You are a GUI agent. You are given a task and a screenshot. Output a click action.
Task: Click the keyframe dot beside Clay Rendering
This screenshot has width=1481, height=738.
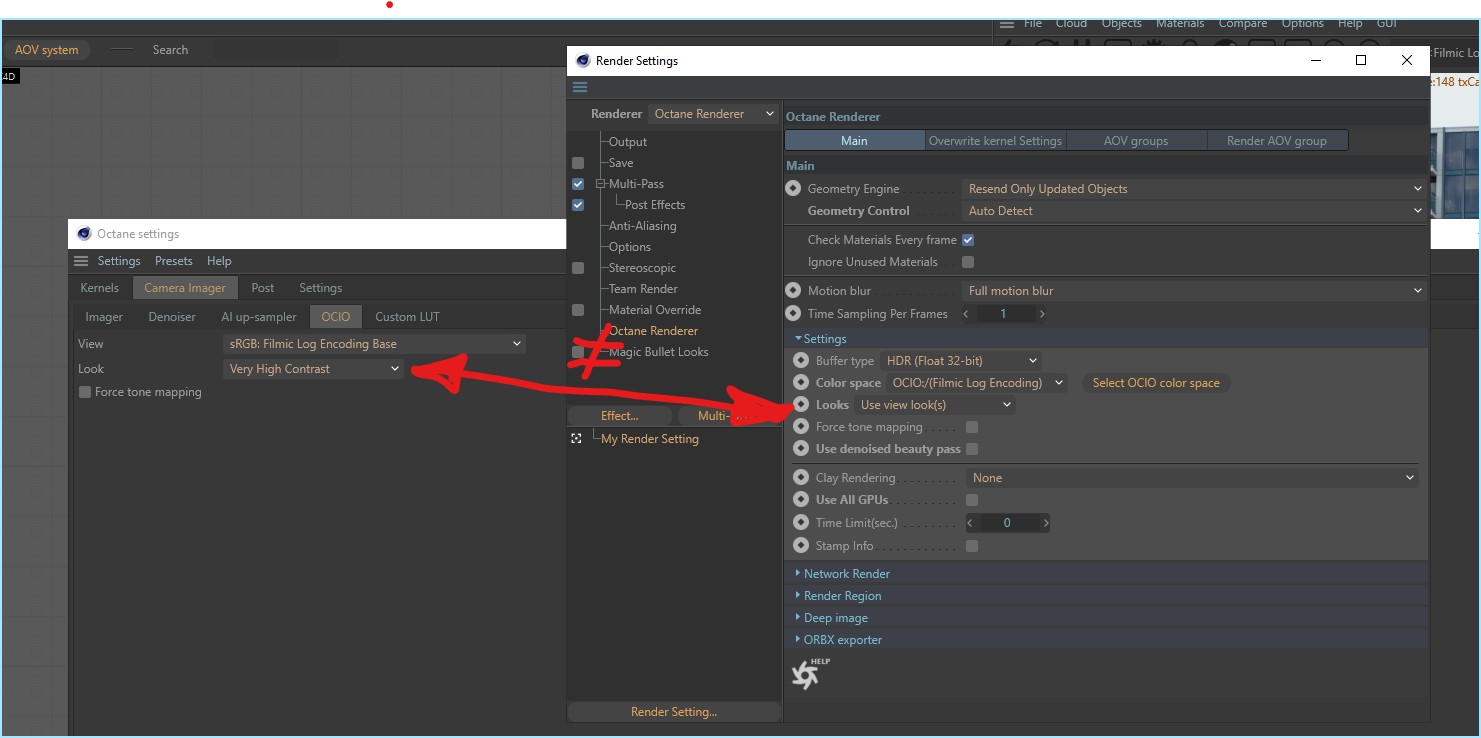point(801,478)
